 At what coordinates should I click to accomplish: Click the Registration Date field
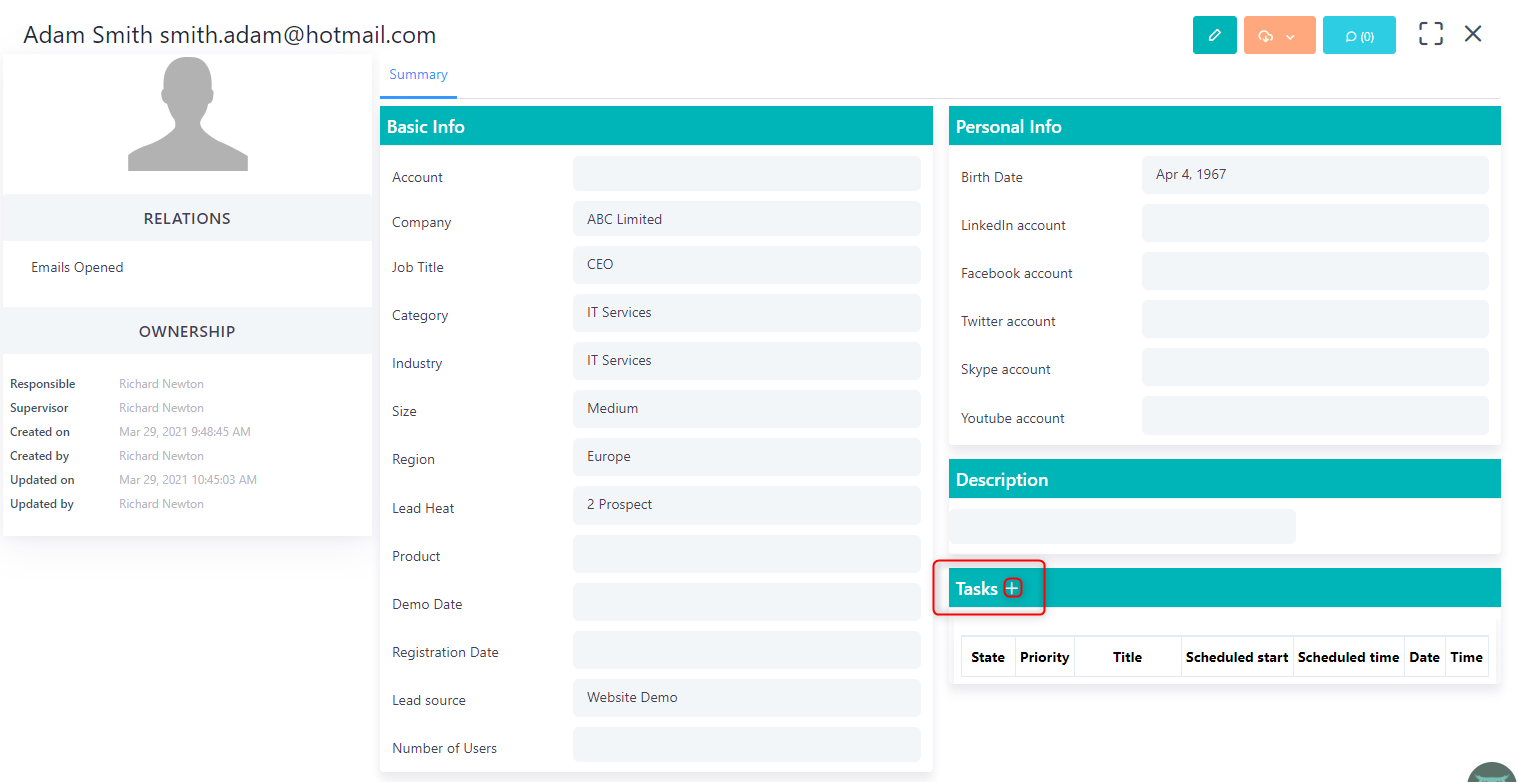746,650
